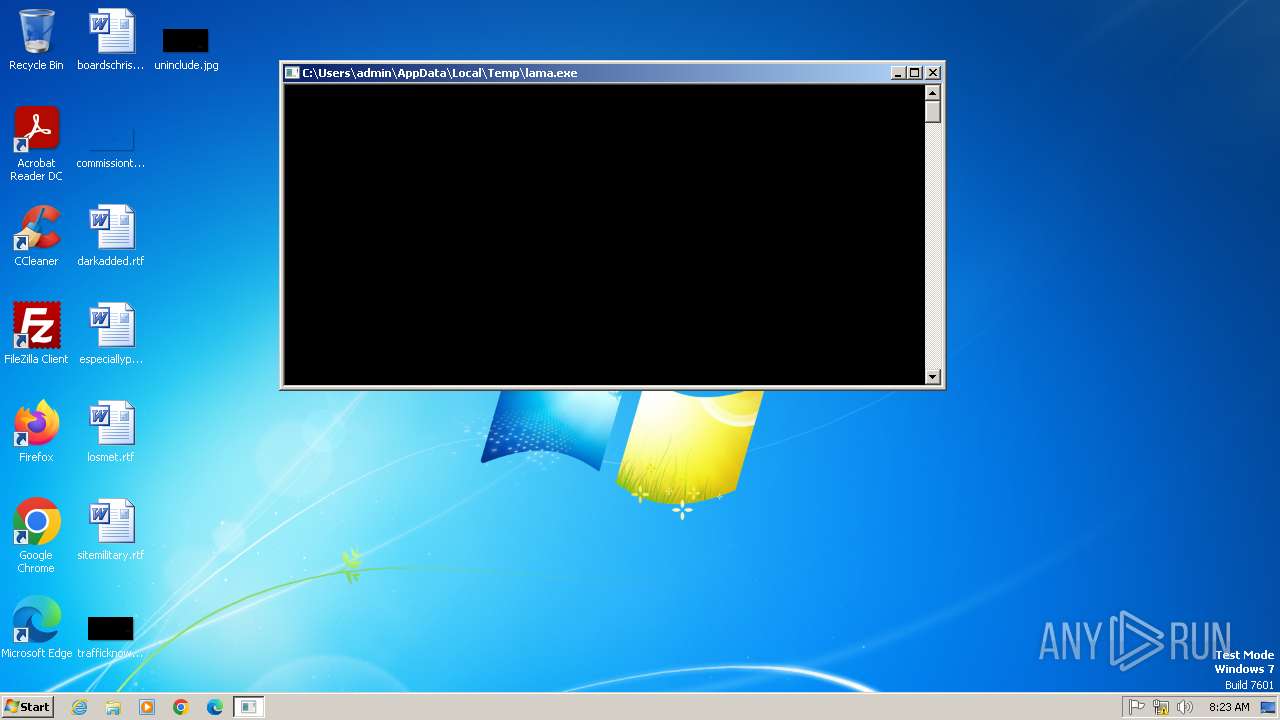Image resolution: width=1280 pixels, height=720 pixels.
Task: Click the console scrollbar thumb
Action: click(933, 111)
